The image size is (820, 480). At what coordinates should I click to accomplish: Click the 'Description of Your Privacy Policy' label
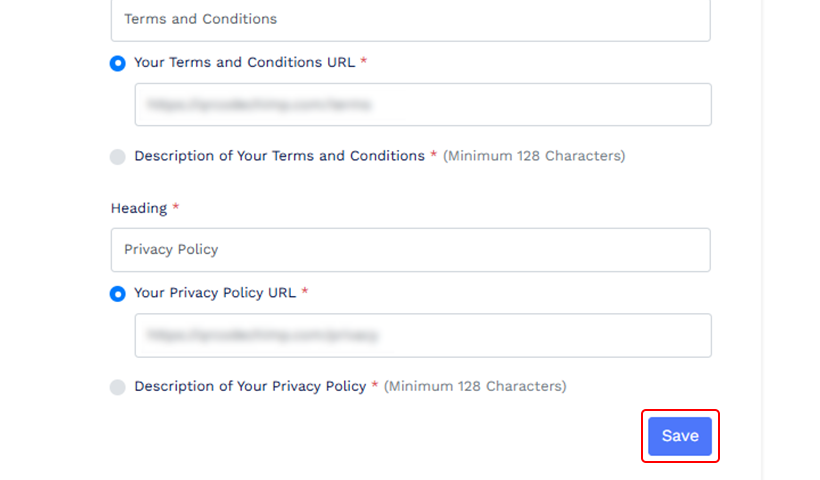click(250, 386)
